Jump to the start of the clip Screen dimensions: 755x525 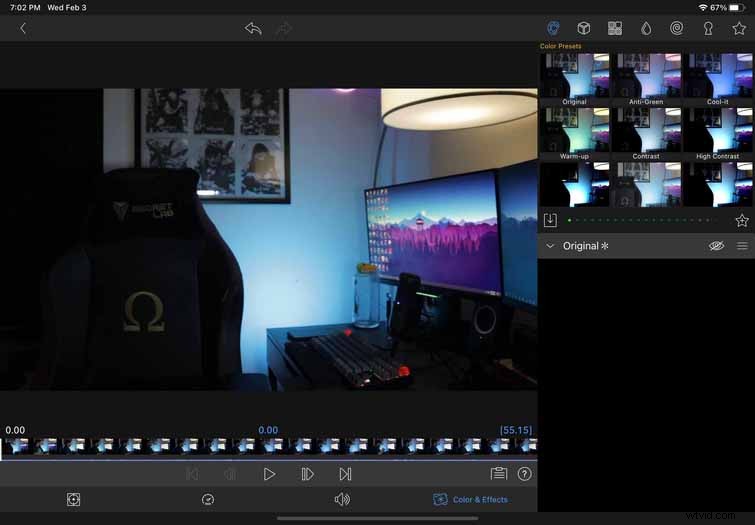coord(192,474)
